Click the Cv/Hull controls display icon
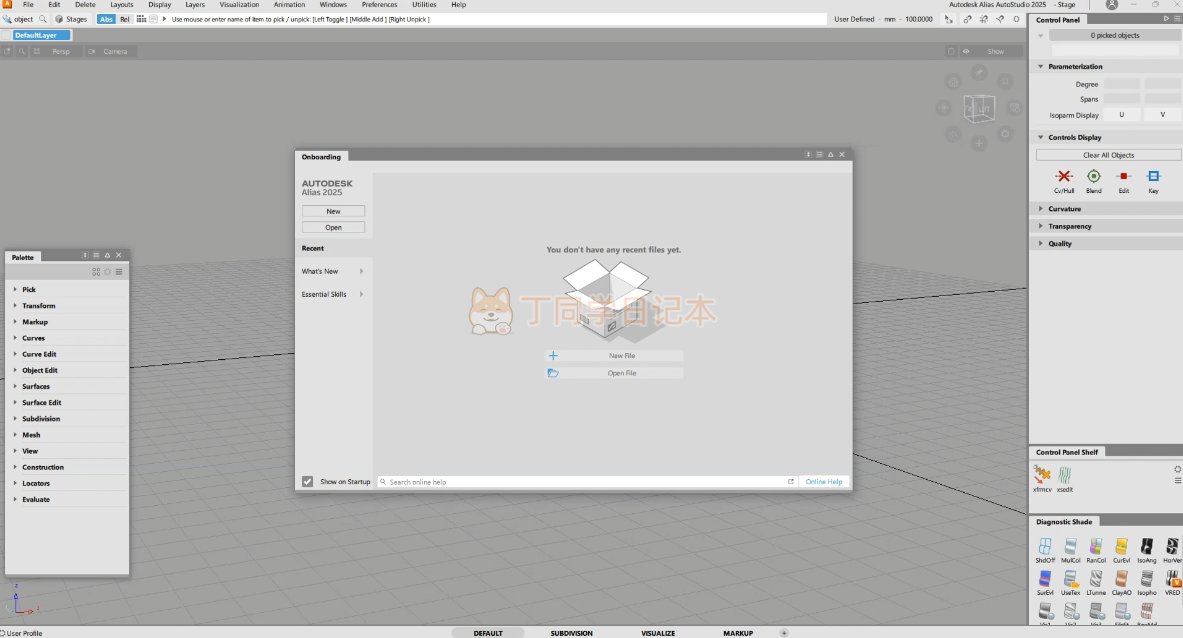This screenshot has height=638, width=1183. [1063, 177]
